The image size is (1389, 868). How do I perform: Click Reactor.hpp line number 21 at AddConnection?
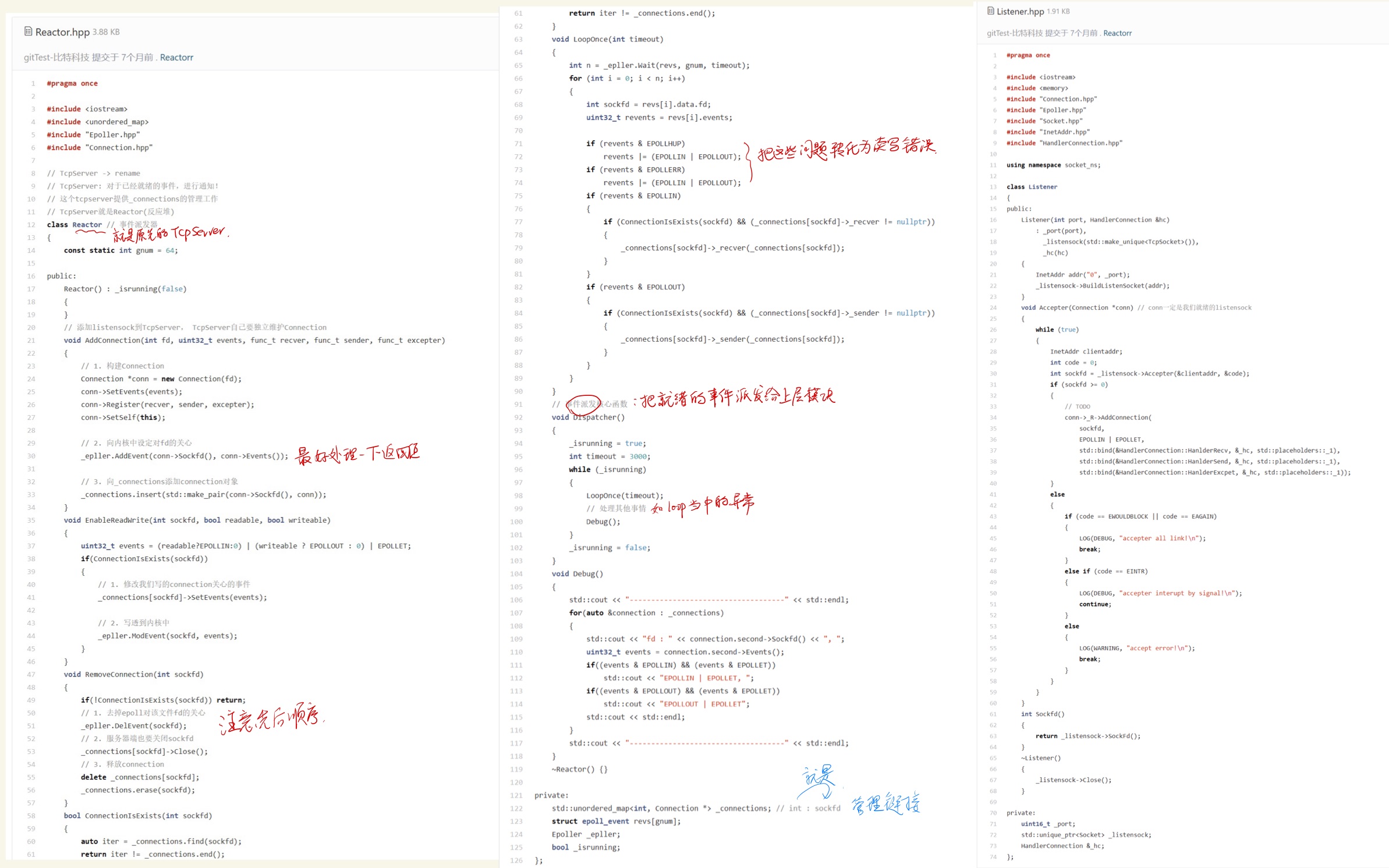[x=31, y=341]
